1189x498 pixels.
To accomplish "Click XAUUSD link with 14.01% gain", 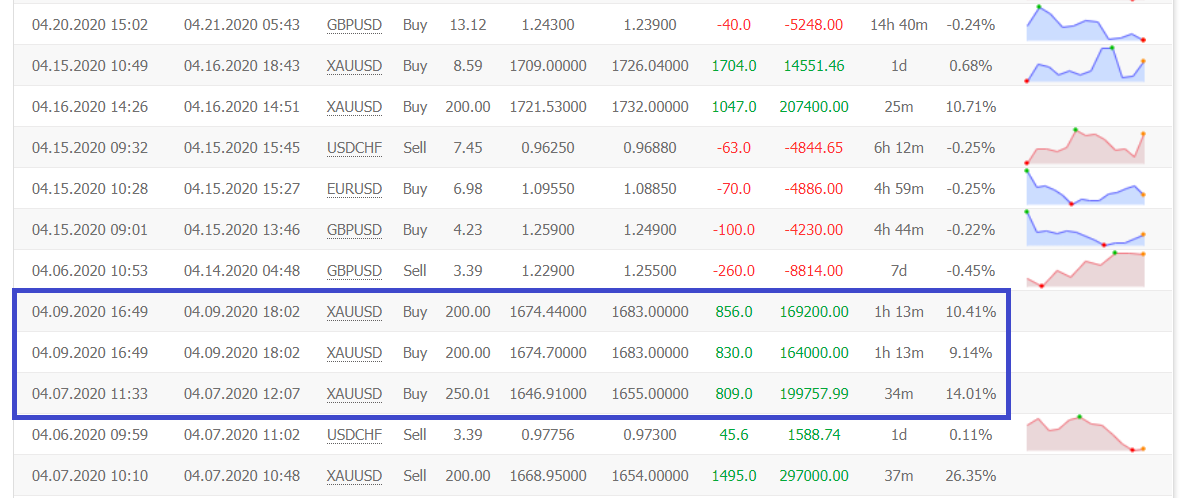I will [x=354, y=393].
